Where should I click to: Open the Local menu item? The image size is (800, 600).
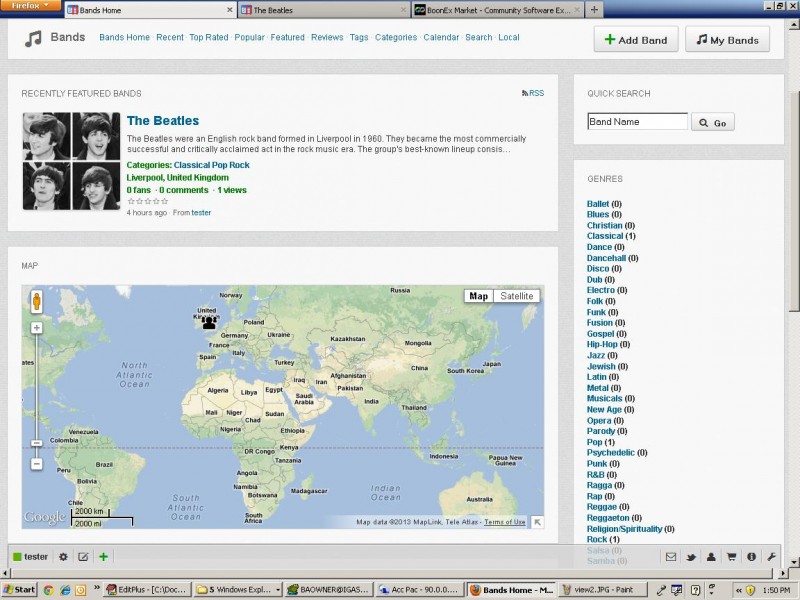pos(509,37)
